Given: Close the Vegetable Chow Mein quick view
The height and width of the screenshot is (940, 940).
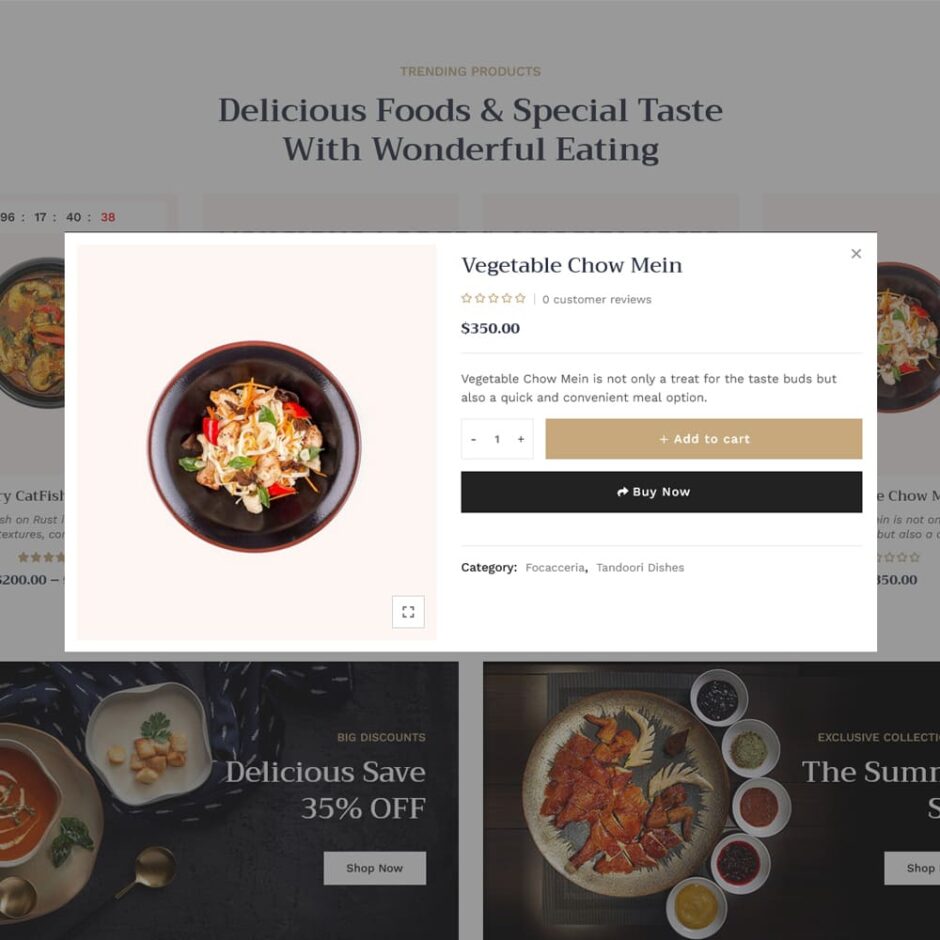Looking at the screenshot, I should 855,254.
